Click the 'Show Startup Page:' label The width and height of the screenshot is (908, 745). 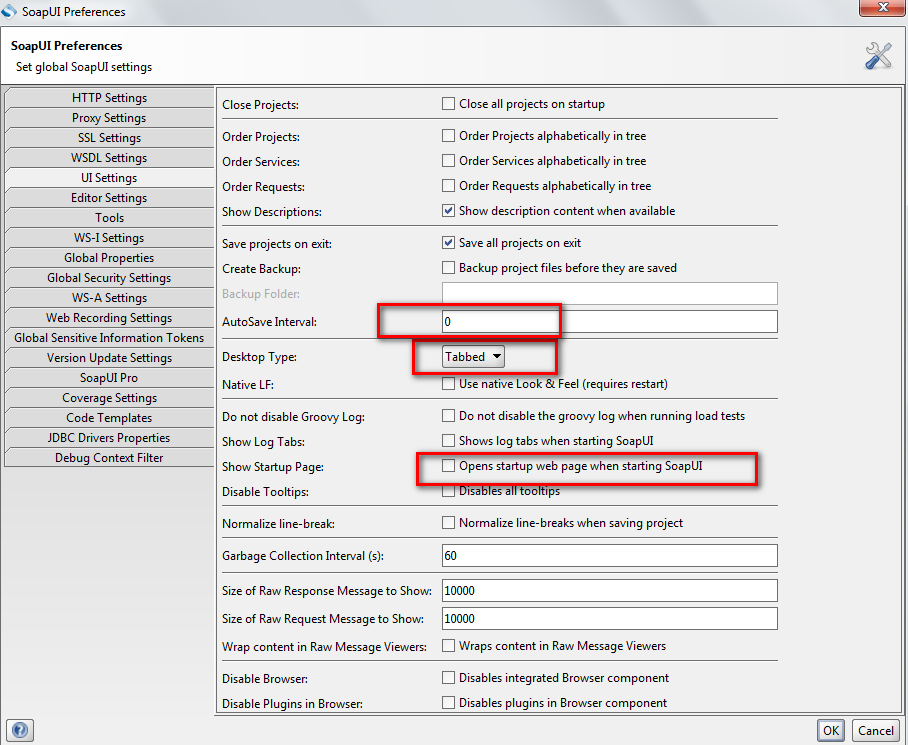pos(273,467)
